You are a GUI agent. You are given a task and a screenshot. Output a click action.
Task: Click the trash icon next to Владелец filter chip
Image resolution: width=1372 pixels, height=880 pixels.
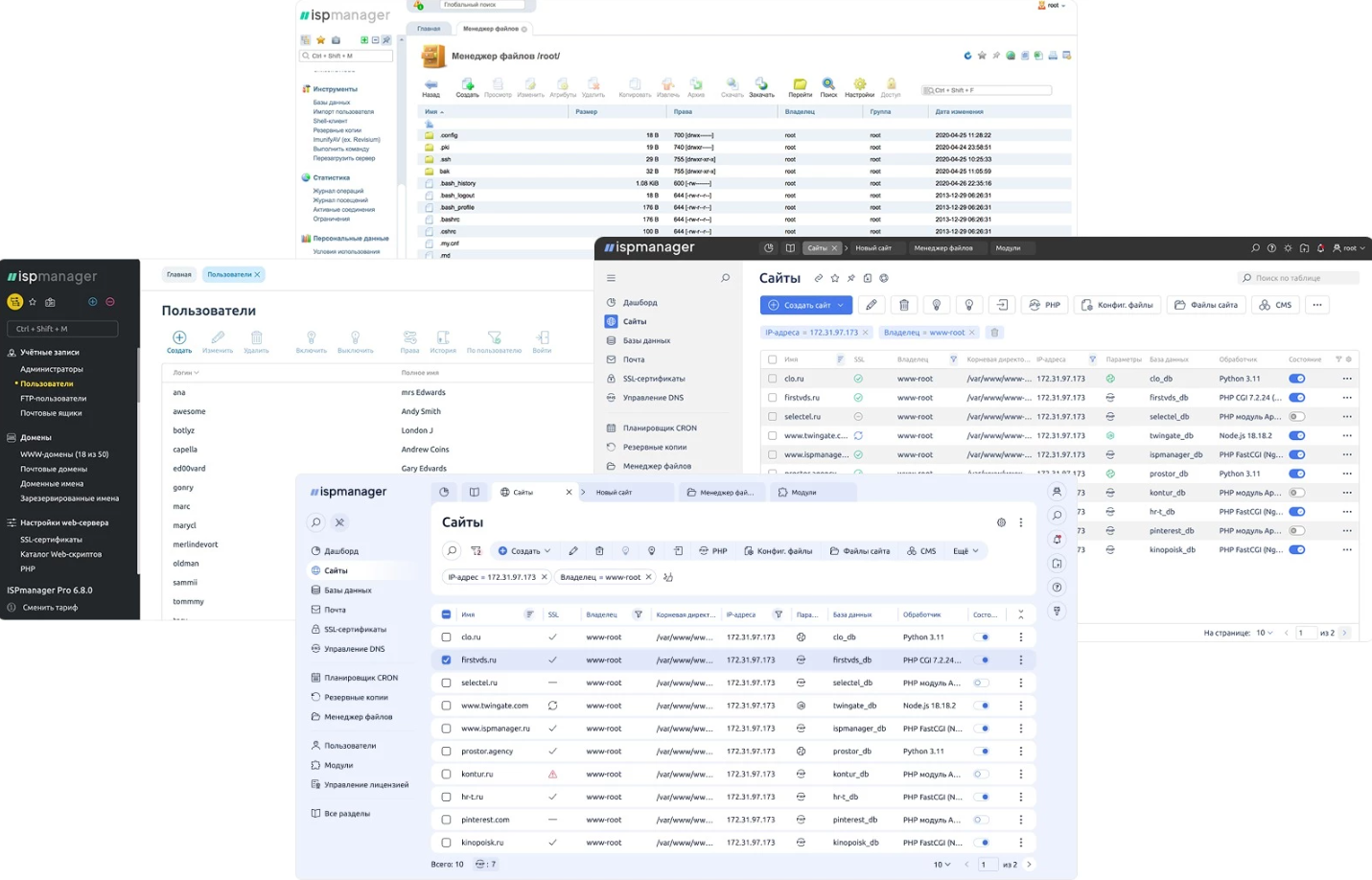994,333
